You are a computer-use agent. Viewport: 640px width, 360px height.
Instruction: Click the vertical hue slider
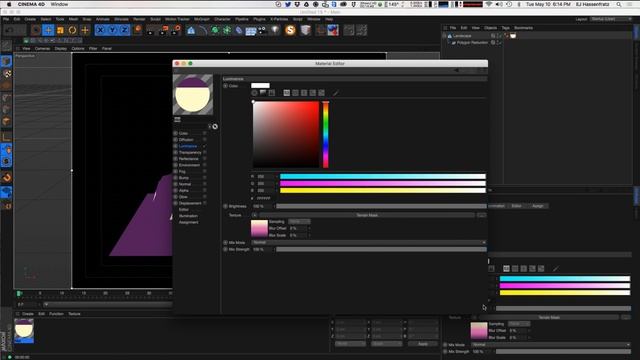pyautogui.click(x=326, y=134)
